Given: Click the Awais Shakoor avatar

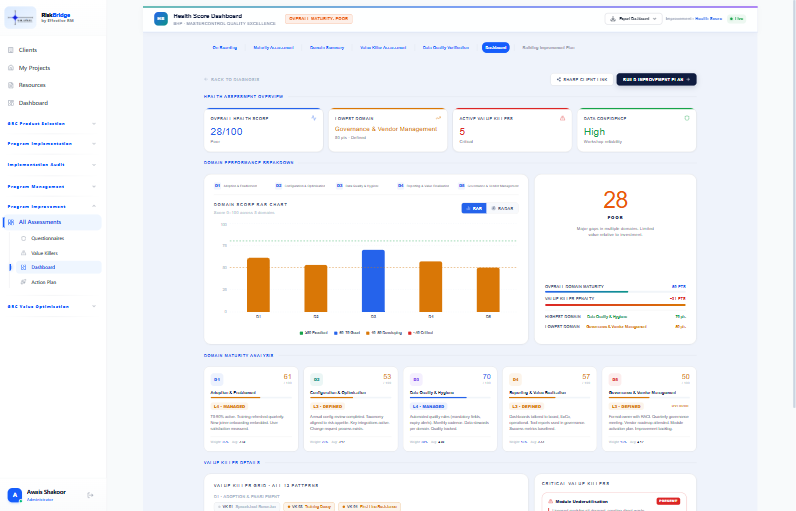Looking at the screenshot, I should (15, 495).
